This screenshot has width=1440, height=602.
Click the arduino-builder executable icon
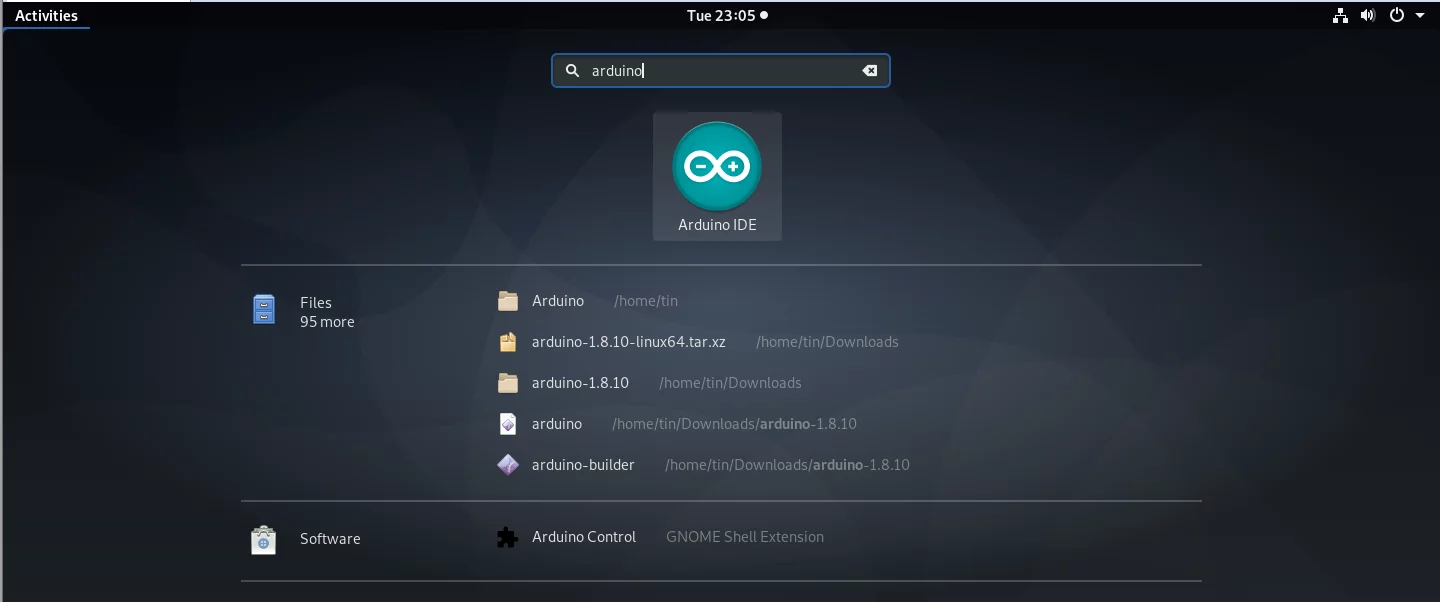pyautogui.click(x=508, y=465)
